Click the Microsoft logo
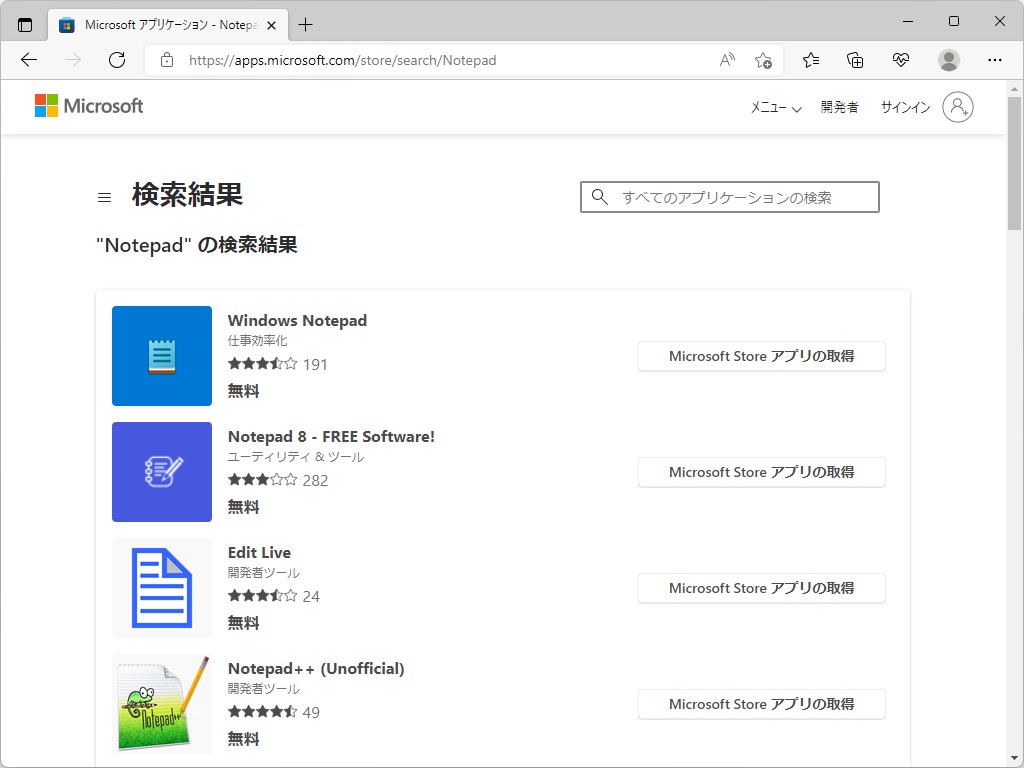 pyautogui.click(x=89, y=106)
